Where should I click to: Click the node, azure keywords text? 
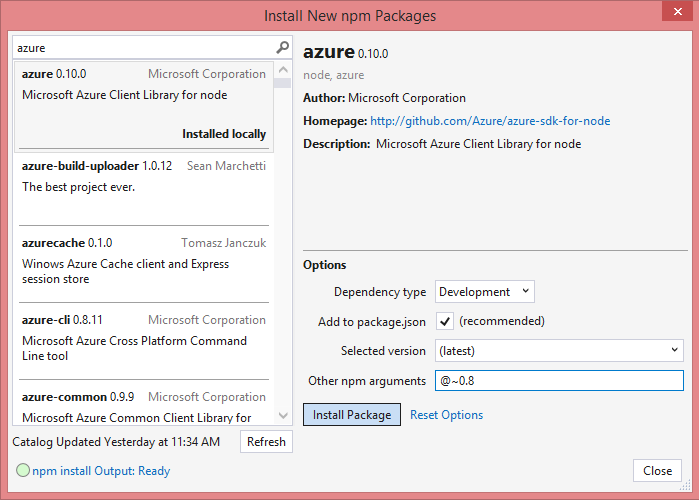point(333,75)
